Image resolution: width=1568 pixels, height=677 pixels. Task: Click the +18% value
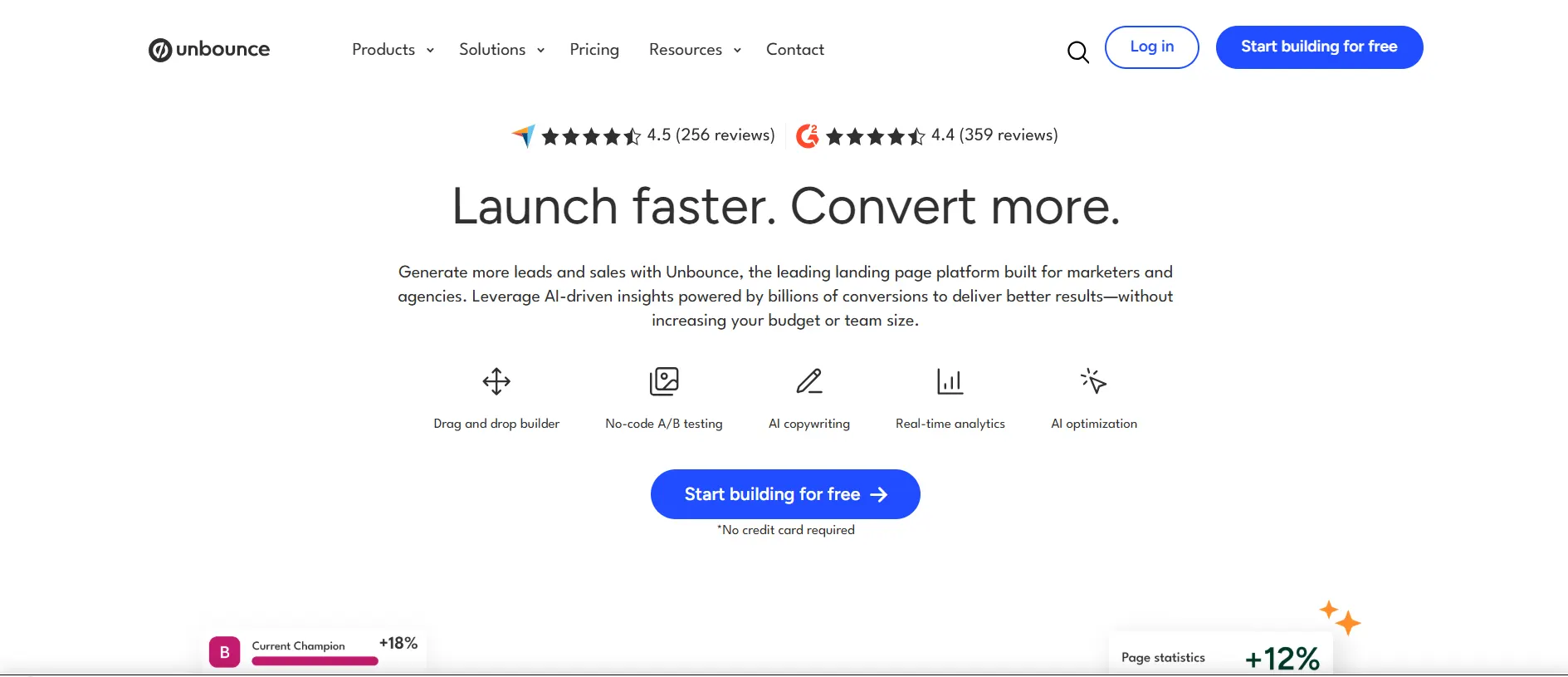point(398,643)
